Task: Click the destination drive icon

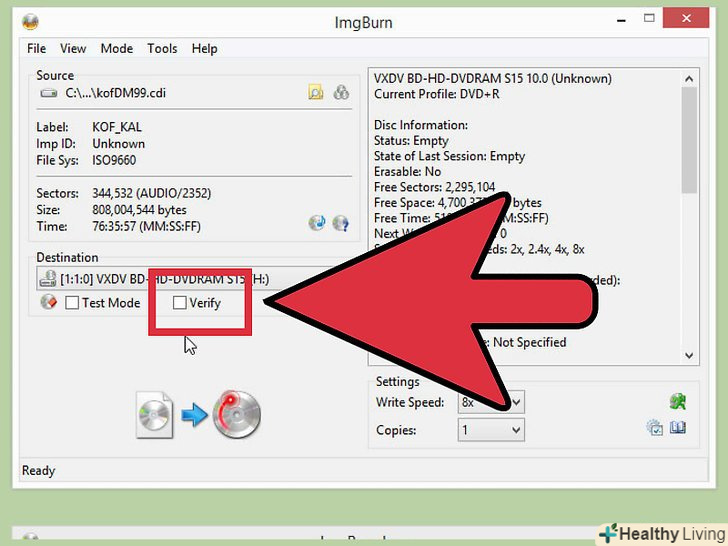Action: (x=48, y=279)
